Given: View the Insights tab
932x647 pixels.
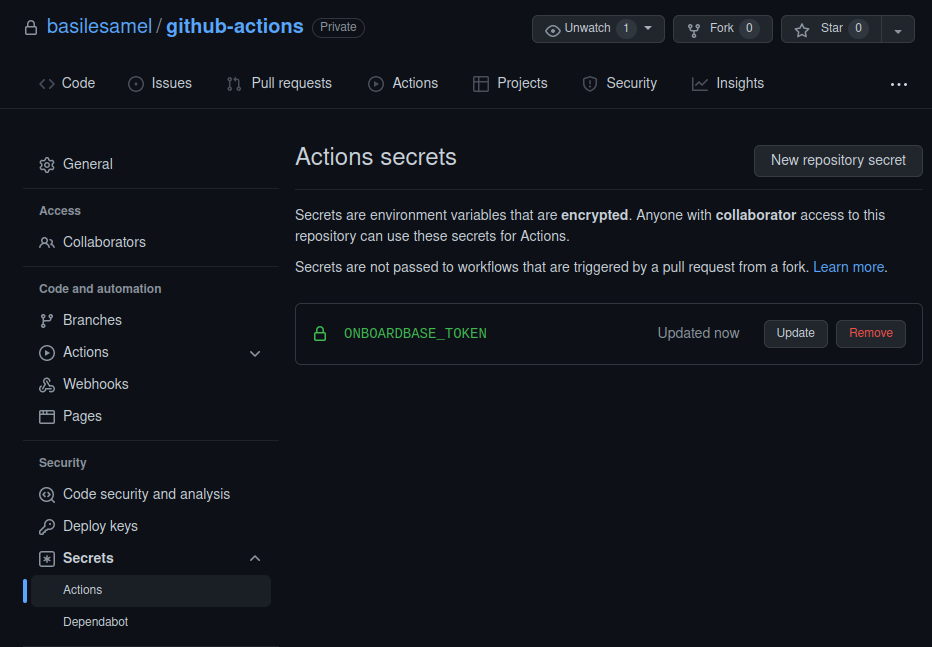Looking at the screenshot, I should pyautogui.click(x=728, y=84).
